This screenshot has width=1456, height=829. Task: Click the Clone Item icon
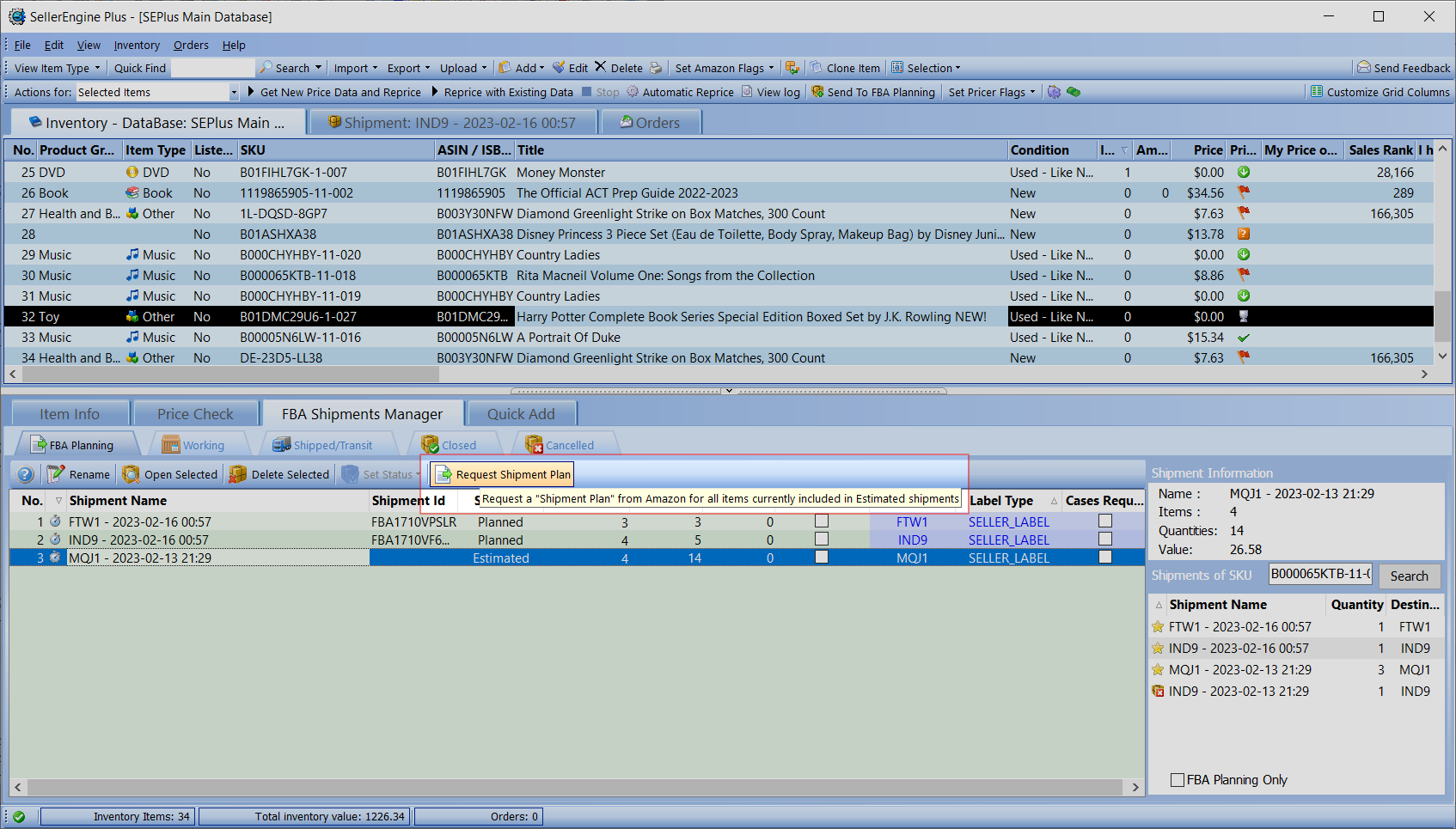tap(814, 68)
